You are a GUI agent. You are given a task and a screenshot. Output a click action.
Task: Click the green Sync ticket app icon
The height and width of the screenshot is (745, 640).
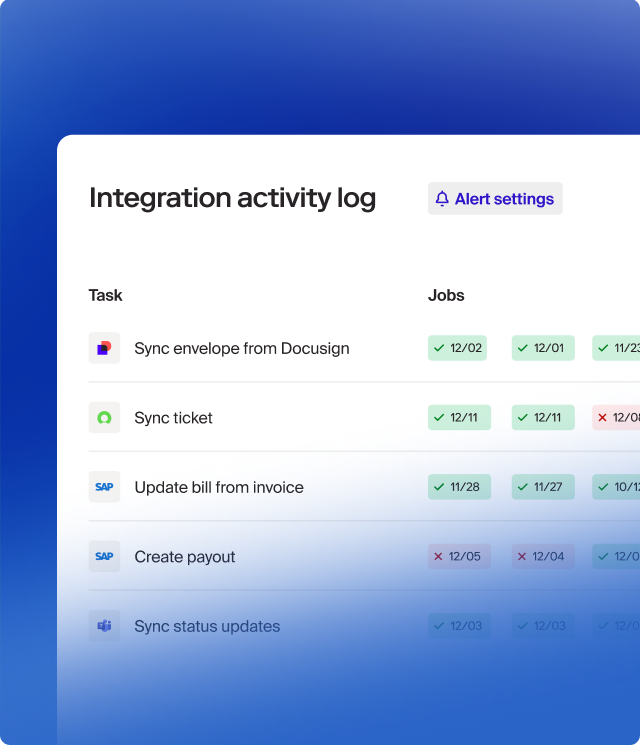[105, 418]
